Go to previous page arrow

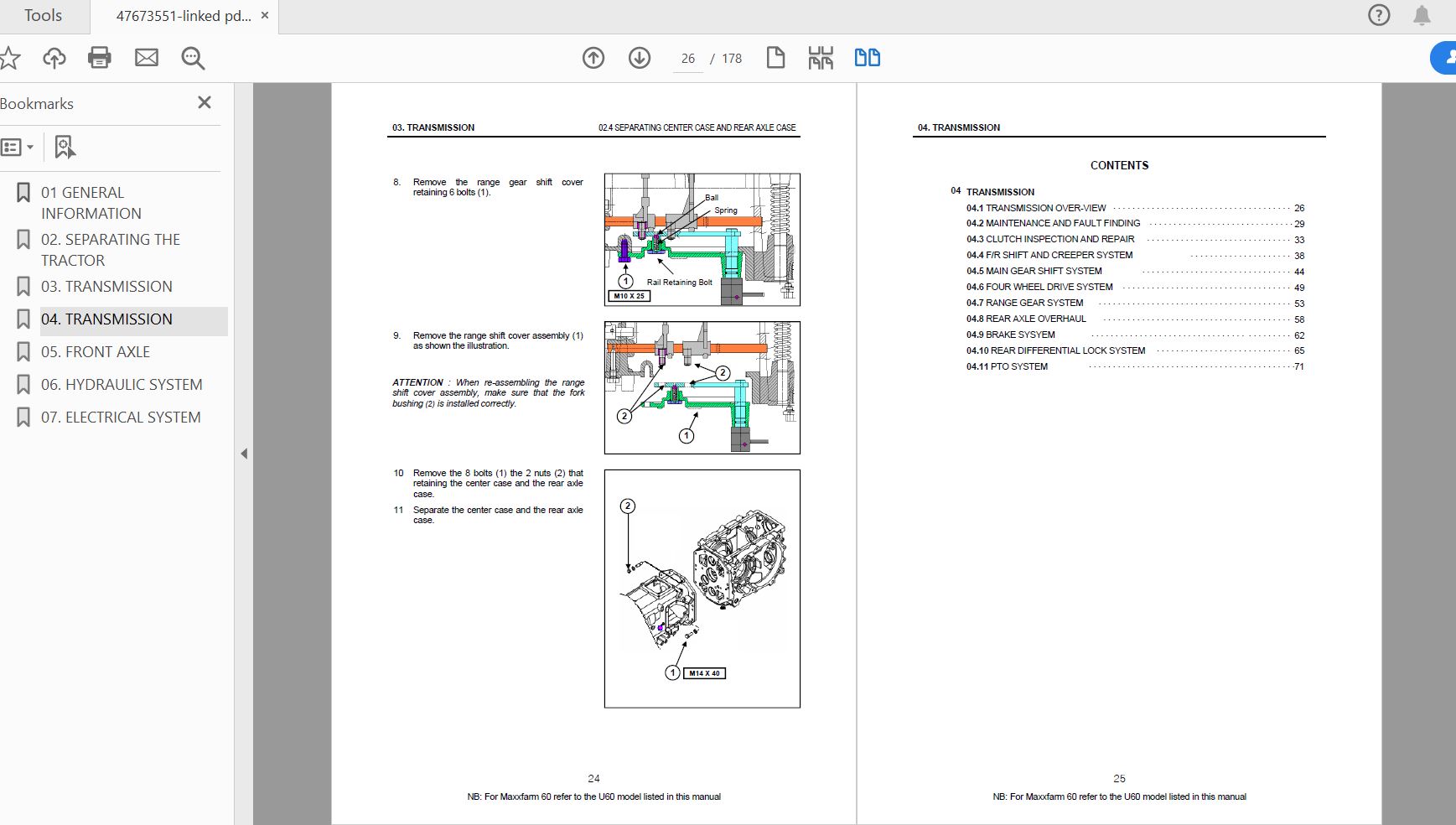(593, 58)
